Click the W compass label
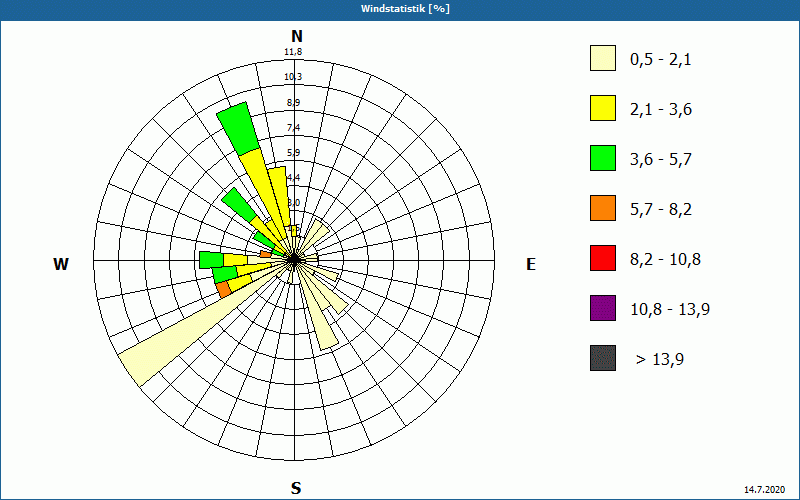This screenshot has height=500, width=800. [x=61, y=264]
